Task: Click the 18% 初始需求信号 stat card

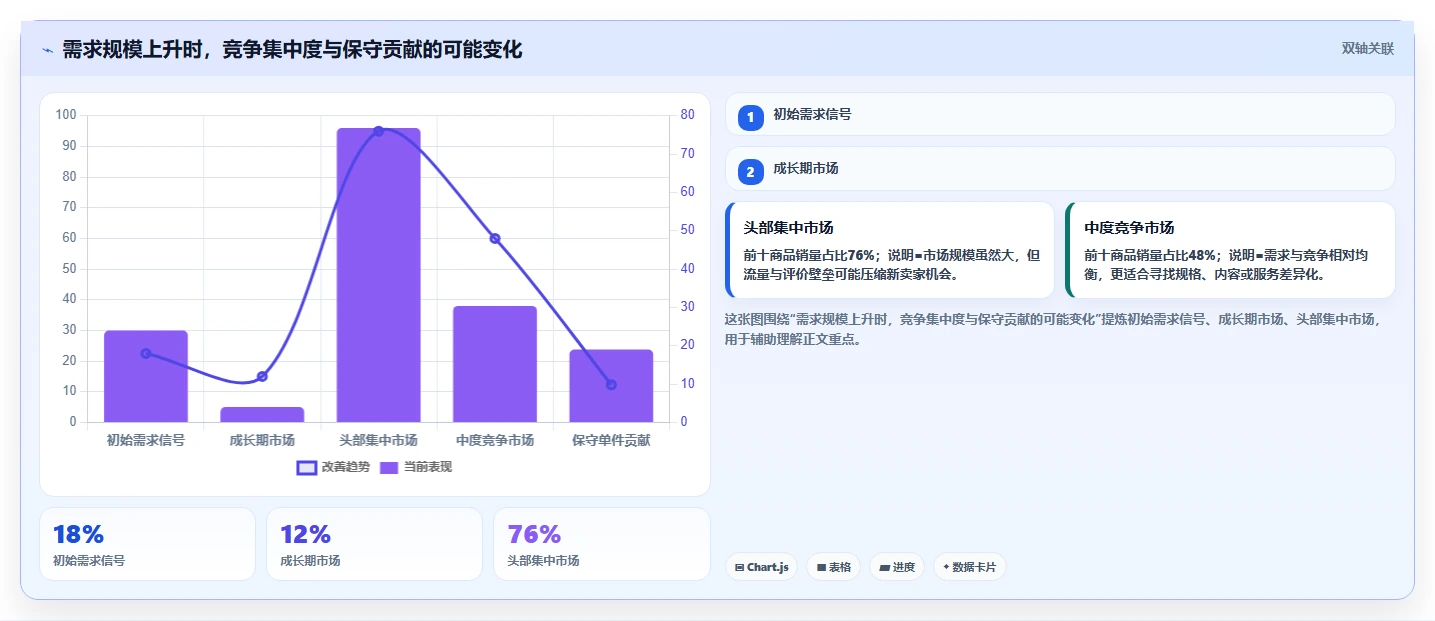Action: (x=148, y=544)
